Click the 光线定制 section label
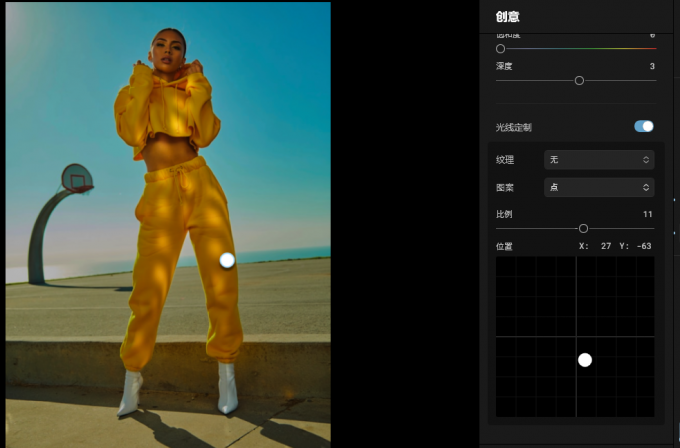The image size is (680, 448). pos(513,128)
